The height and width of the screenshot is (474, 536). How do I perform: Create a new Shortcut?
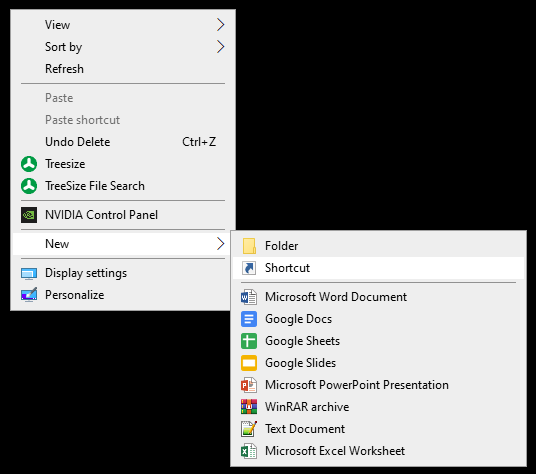click(378, 268)
